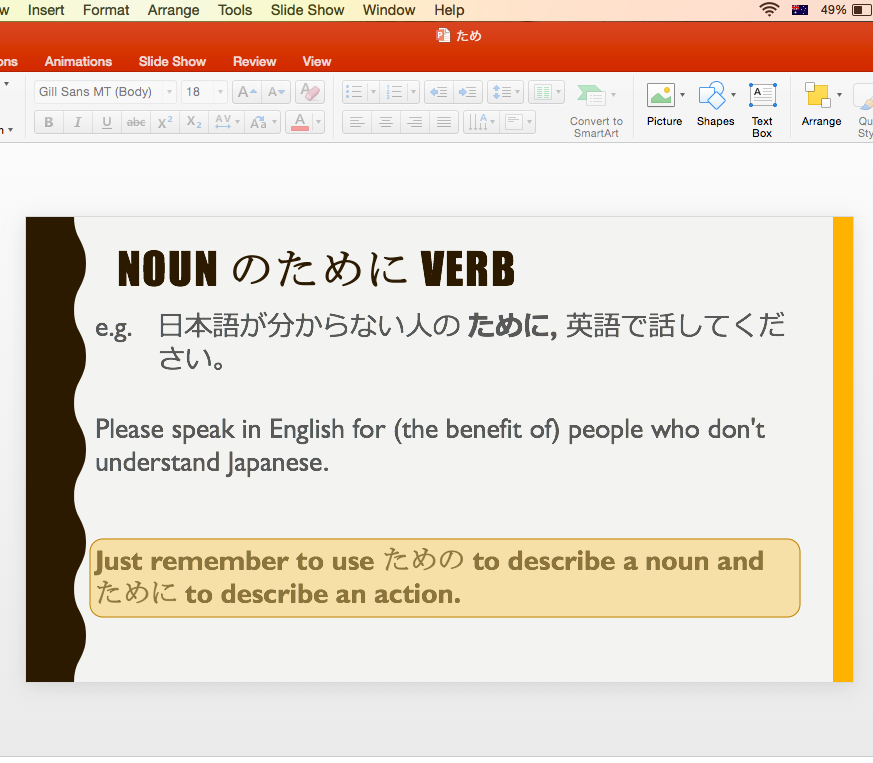Open the font name dropdown
Screen dimensions: 873x763
point(169,92)
